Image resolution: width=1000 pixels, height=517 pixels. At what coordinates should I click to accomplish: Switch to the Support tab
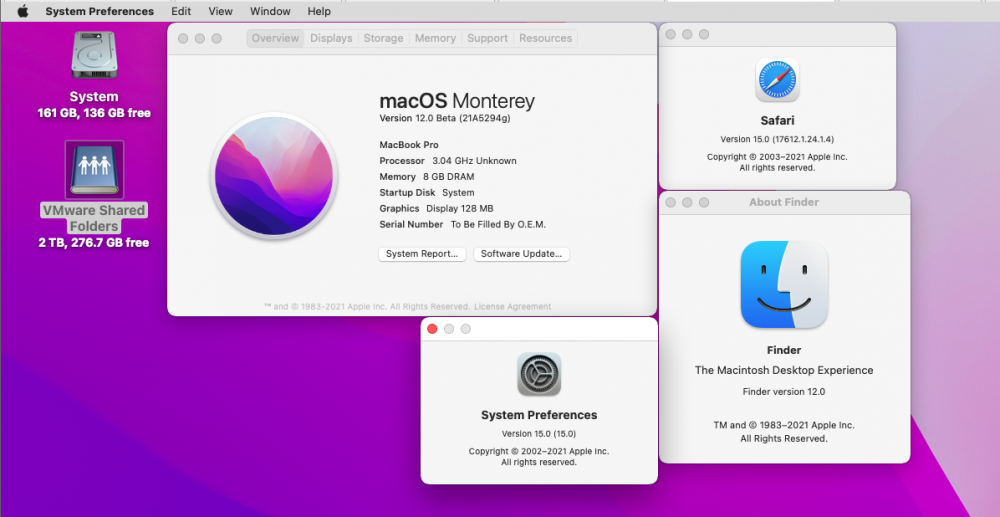coord(488,38)
